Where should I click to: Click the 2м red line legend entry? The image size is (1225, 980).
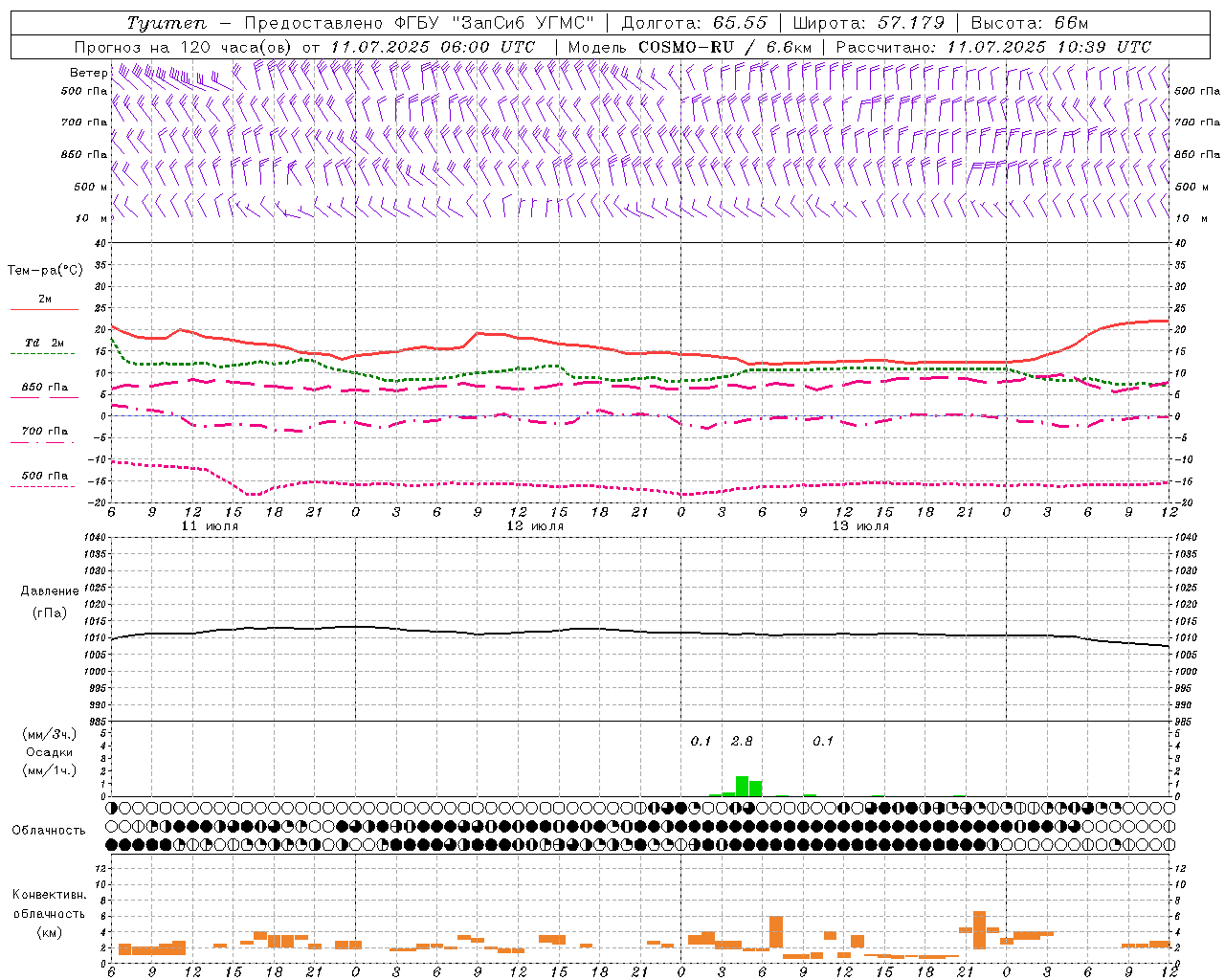coord(44,302)
